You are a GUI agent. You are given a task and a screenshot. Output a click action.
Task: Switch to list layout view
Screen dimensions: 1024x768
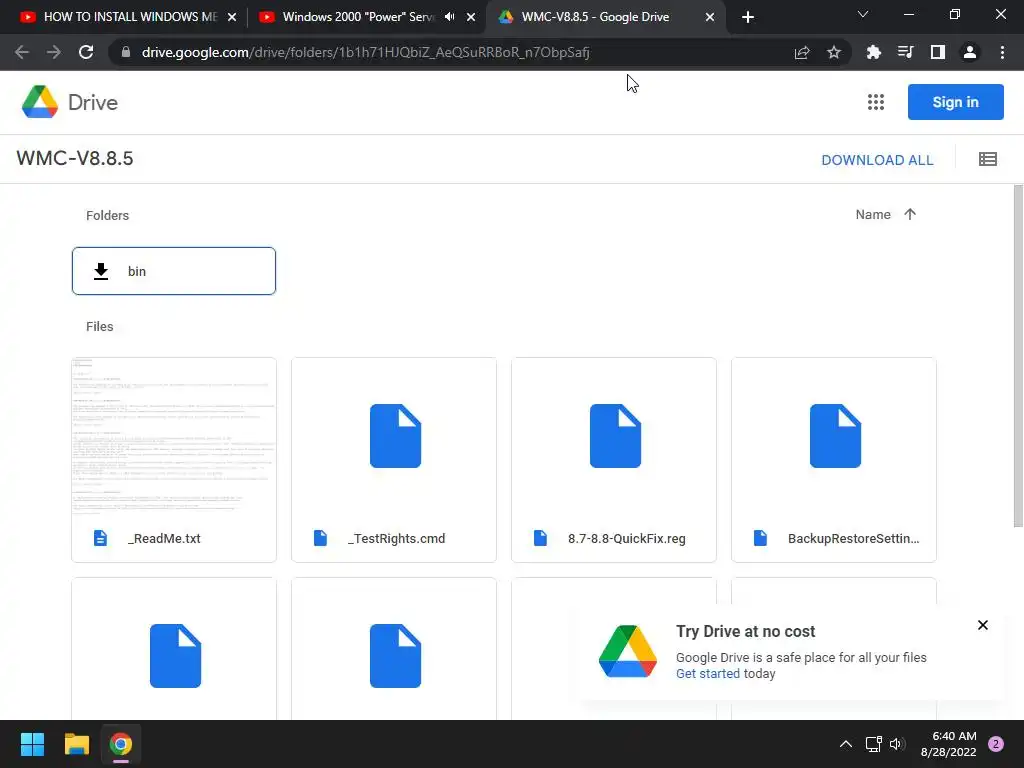(x=987, y=159)
